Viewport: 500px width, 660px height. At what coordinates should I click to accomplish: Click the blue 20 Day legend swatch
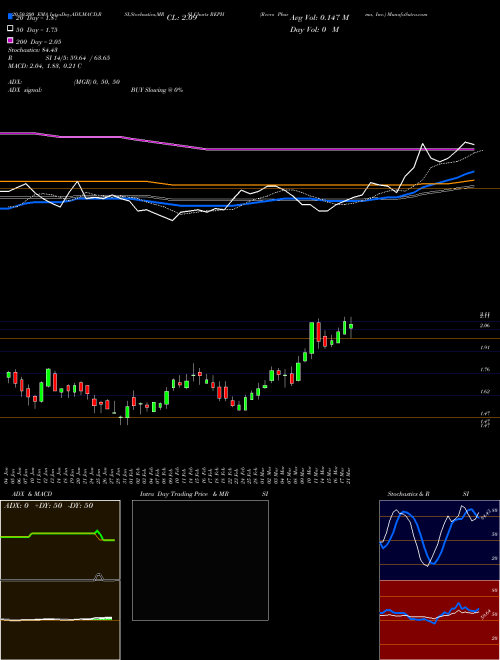[10, 17]
